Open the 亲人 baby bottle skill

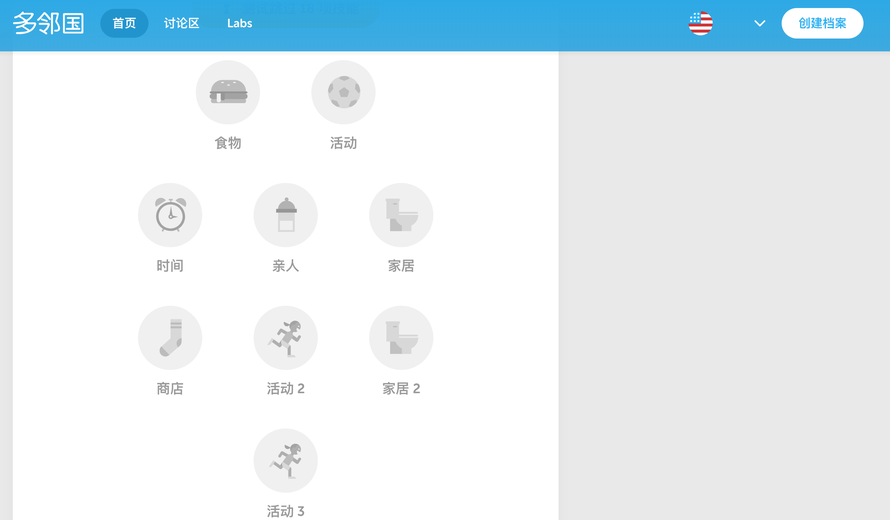[x=286, y=215]
